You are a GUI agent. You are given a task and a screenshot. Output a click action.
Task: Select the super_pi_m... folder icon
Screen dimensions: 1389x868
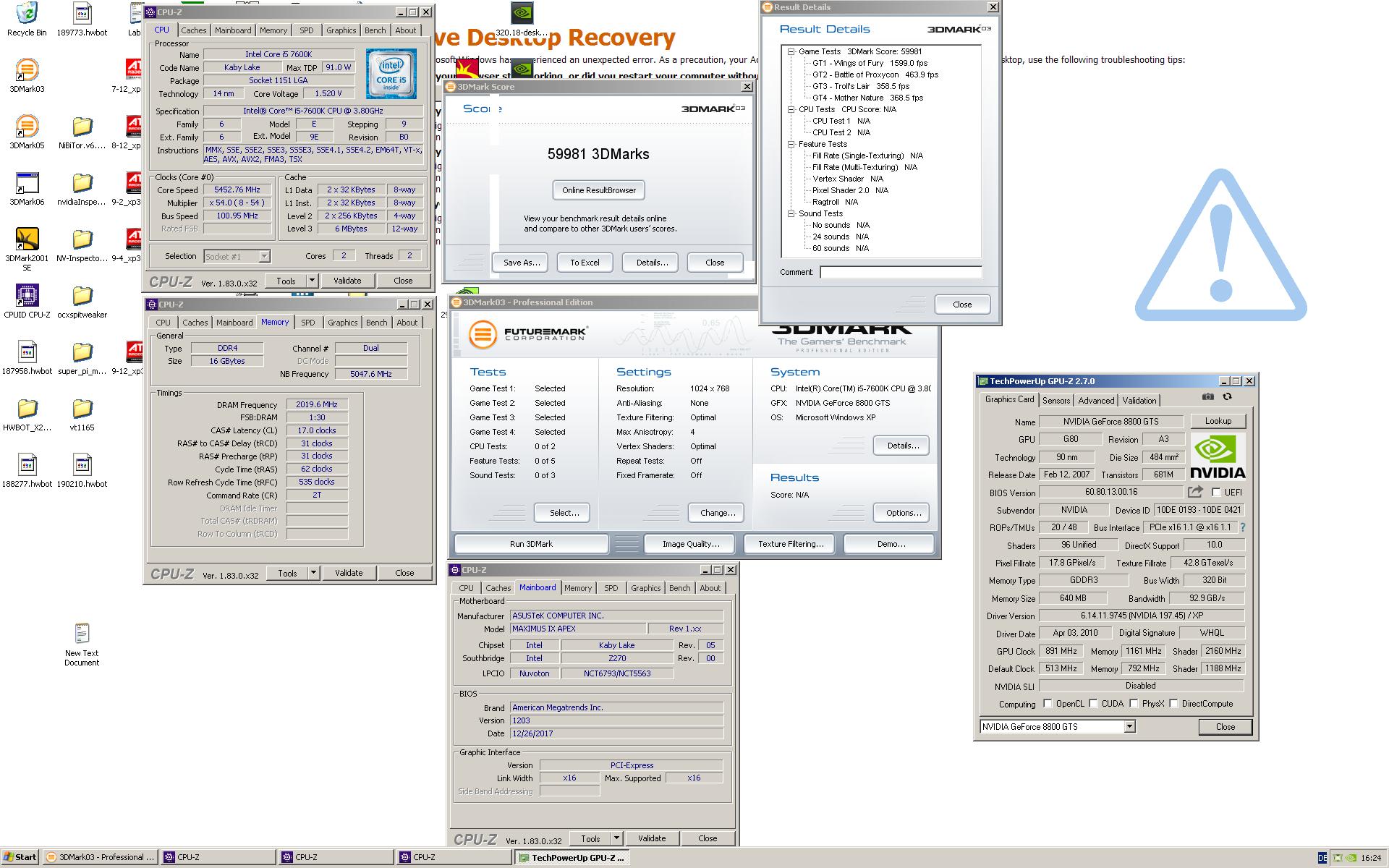pyautogui.click(x=82, y=357)
